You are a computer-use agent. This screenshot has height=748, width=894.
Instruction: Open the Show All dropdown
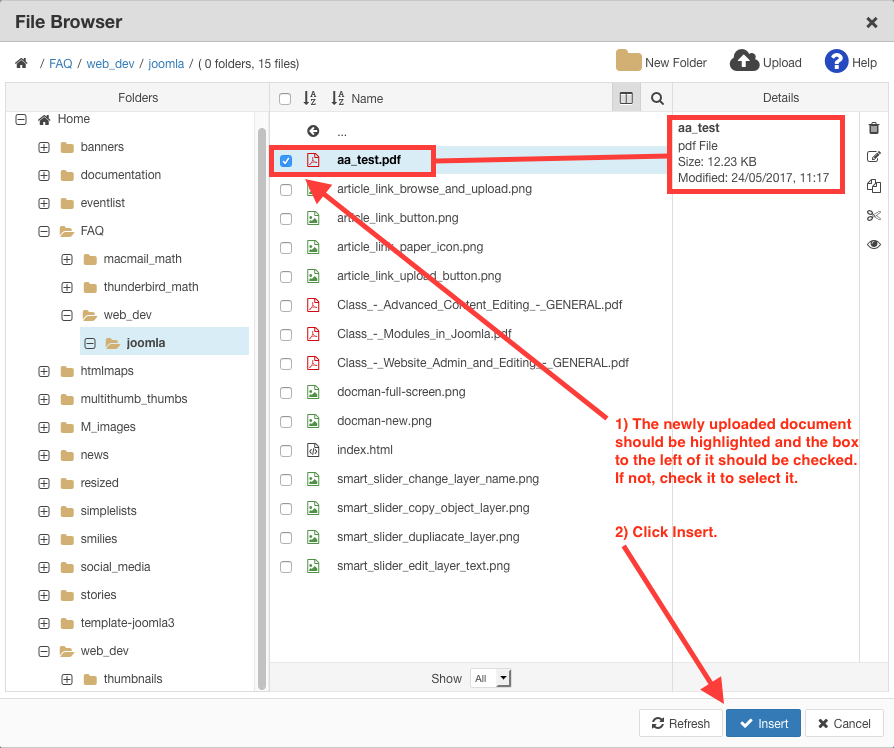490,678
